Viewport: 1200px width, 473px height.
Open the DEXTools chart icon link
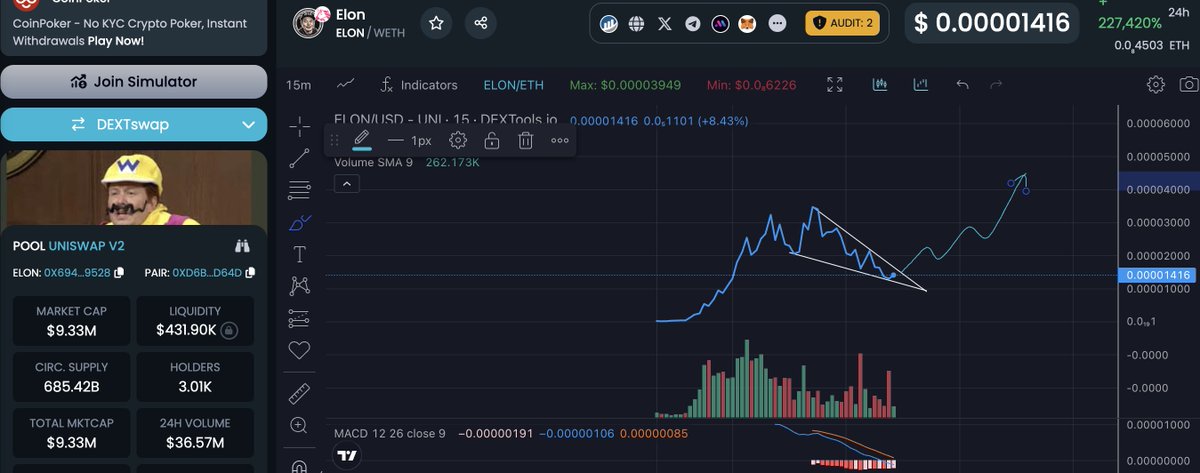(608, 23)
